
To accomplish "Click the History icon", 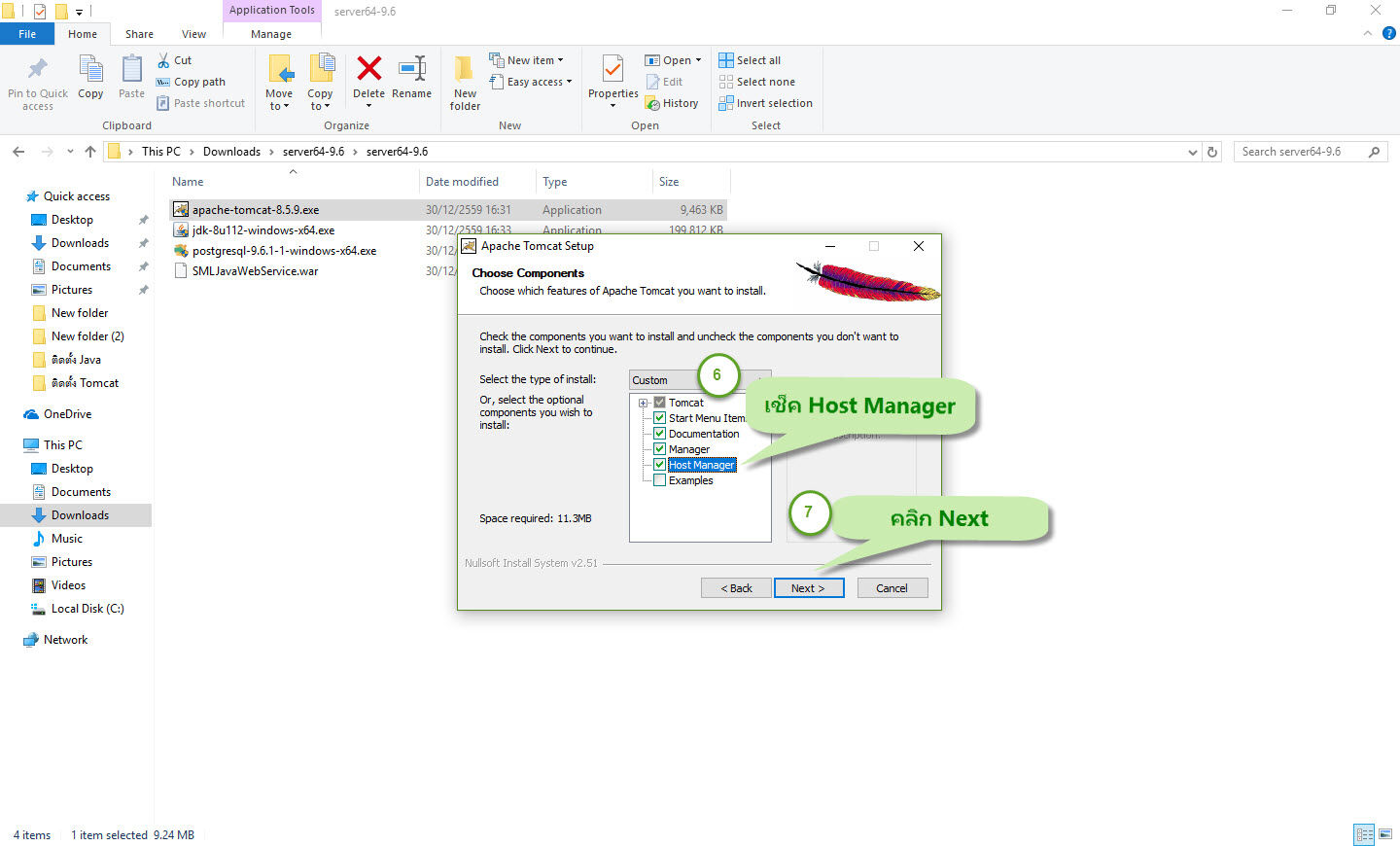I will tap(653, 103).
